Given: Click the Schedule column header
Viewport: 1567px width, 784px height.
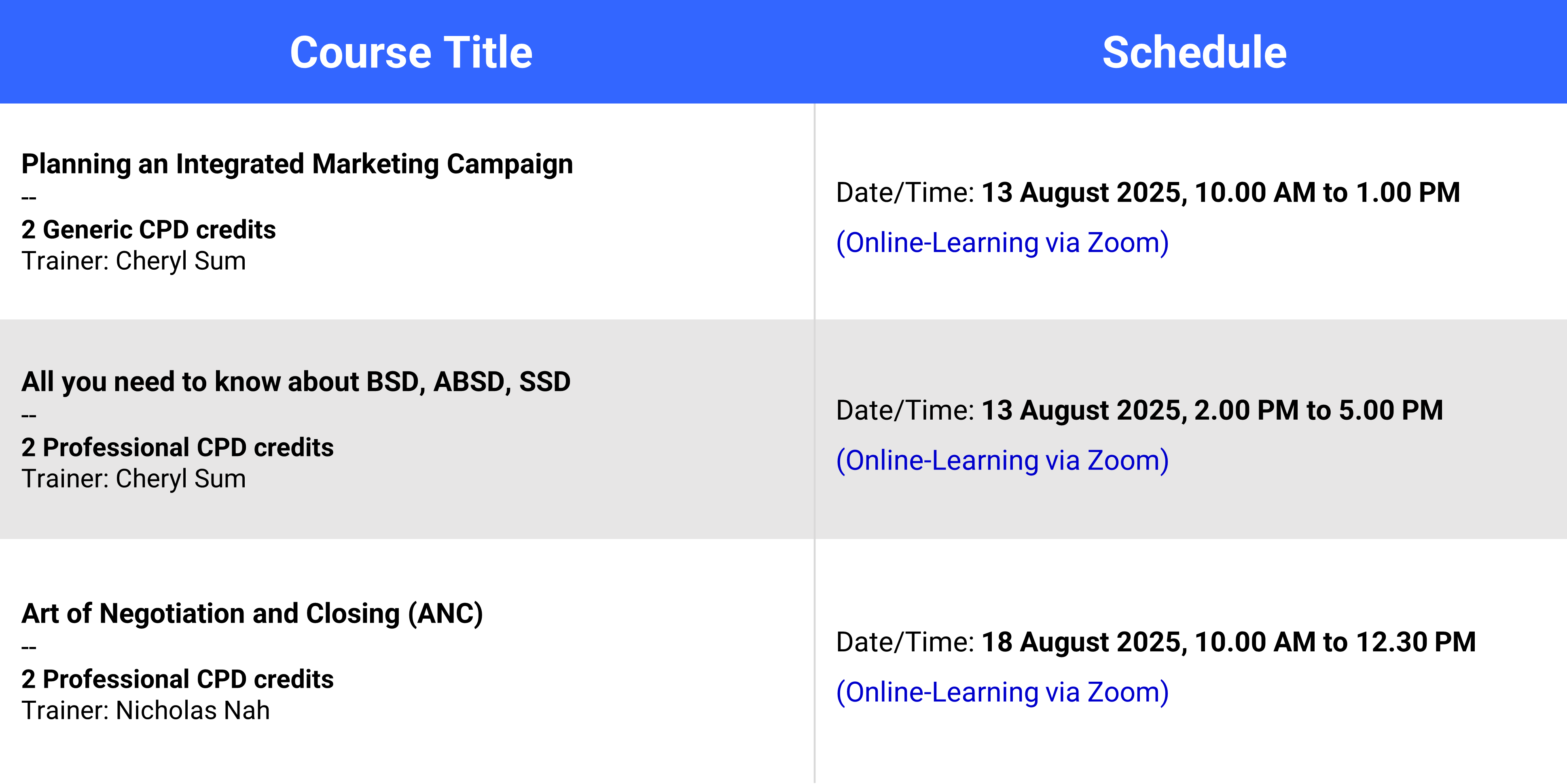Looking at the screenshot, I should 1194,52.
